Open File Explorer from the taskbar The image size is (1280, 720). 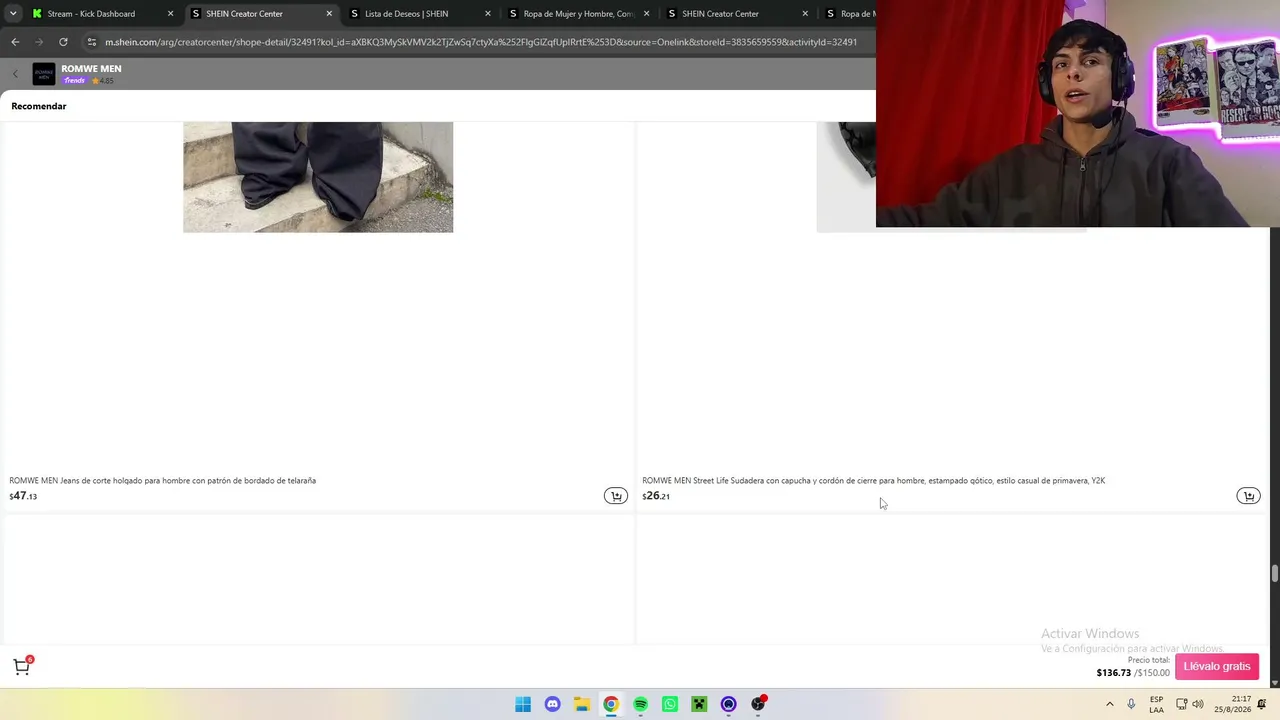(x=581, y=704)
